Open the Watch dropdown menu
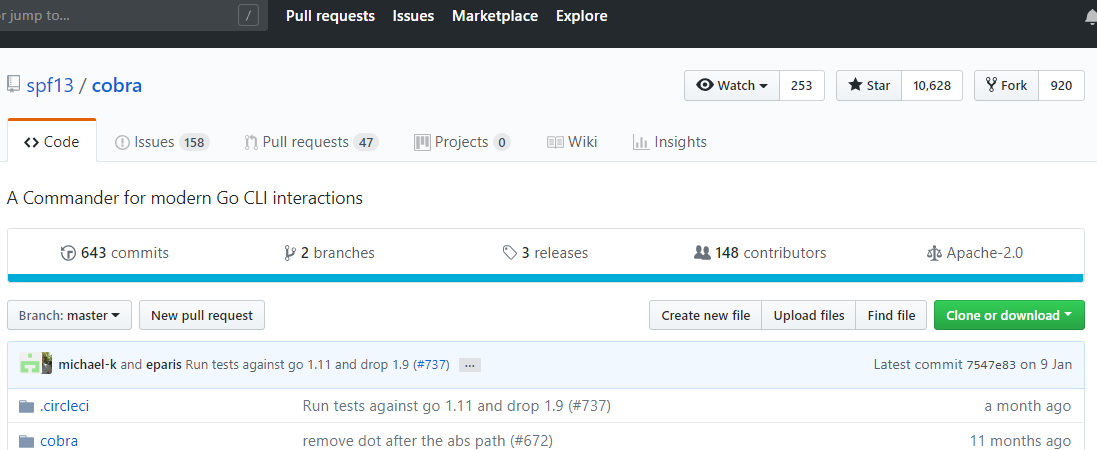 click(x=731, y=86)
